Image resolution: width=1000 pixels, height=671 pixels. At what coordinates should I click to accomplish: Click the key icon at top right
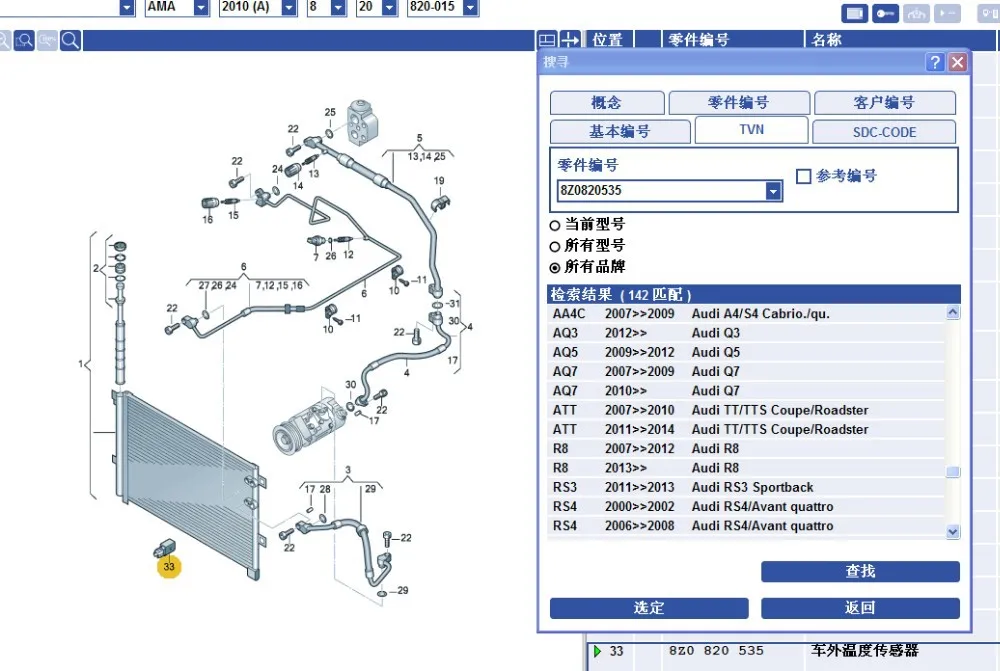tap(885, 13)
